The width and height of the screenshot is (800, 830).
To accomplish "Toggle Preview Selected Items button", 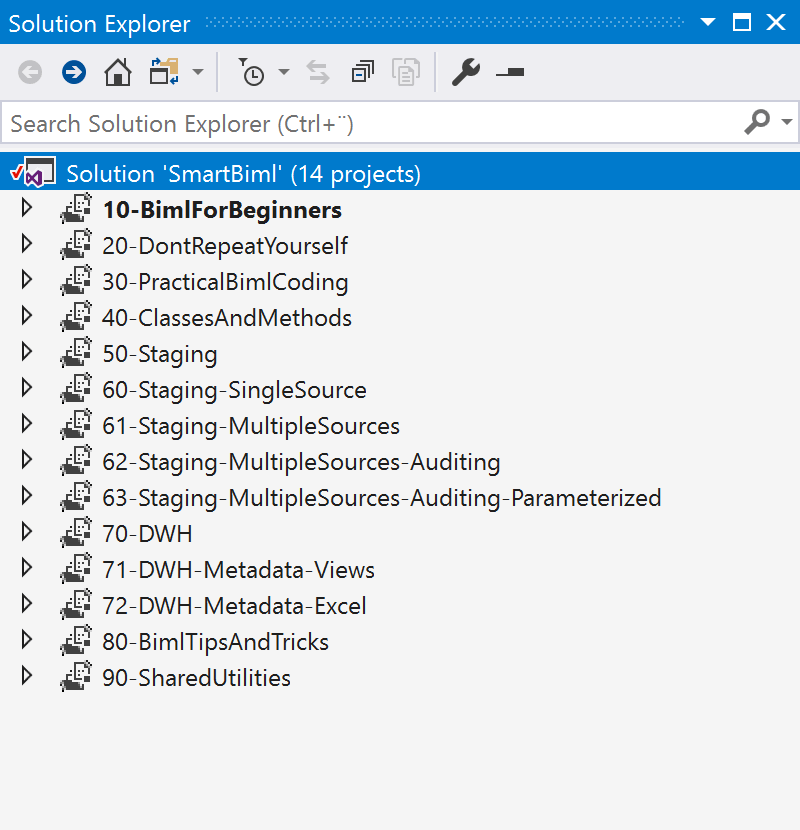I will click(x=510, y=72).
